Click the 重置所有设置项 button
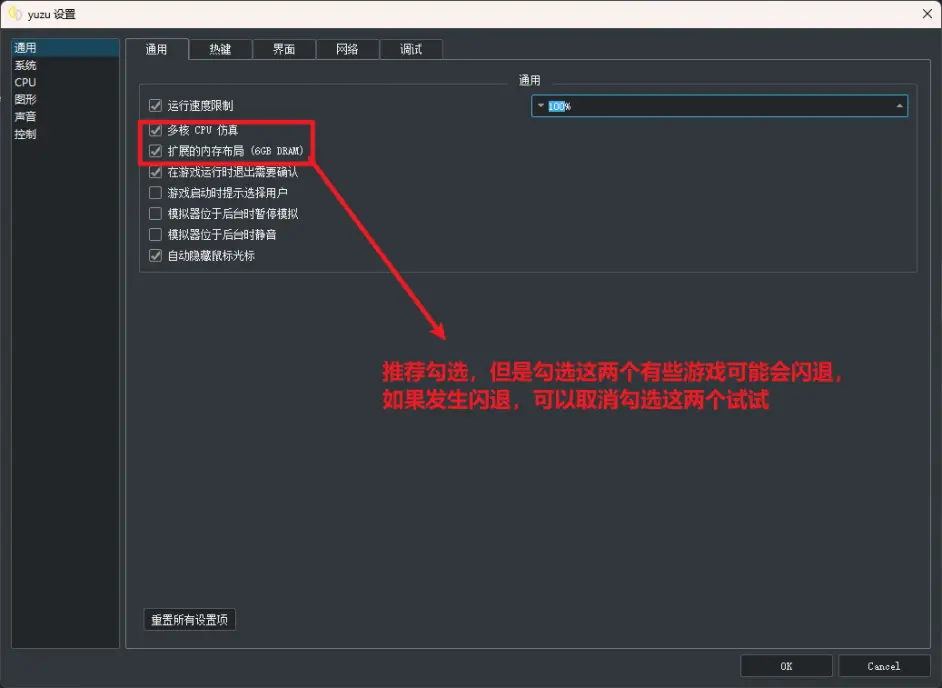This screenshot has width=942, height=688. (190, 620)
